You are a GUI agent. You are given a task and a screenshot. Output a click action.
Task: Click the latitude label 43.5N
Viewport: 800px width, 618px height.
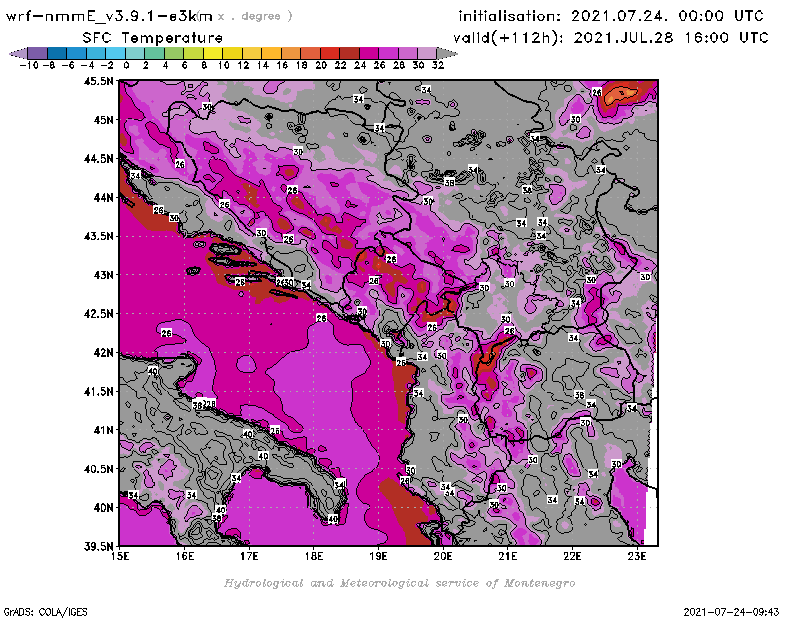tap(98, 236)
